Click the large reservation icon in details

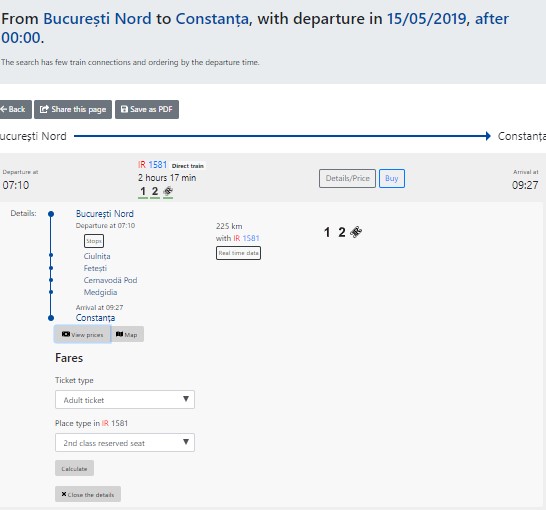[356, 232]
